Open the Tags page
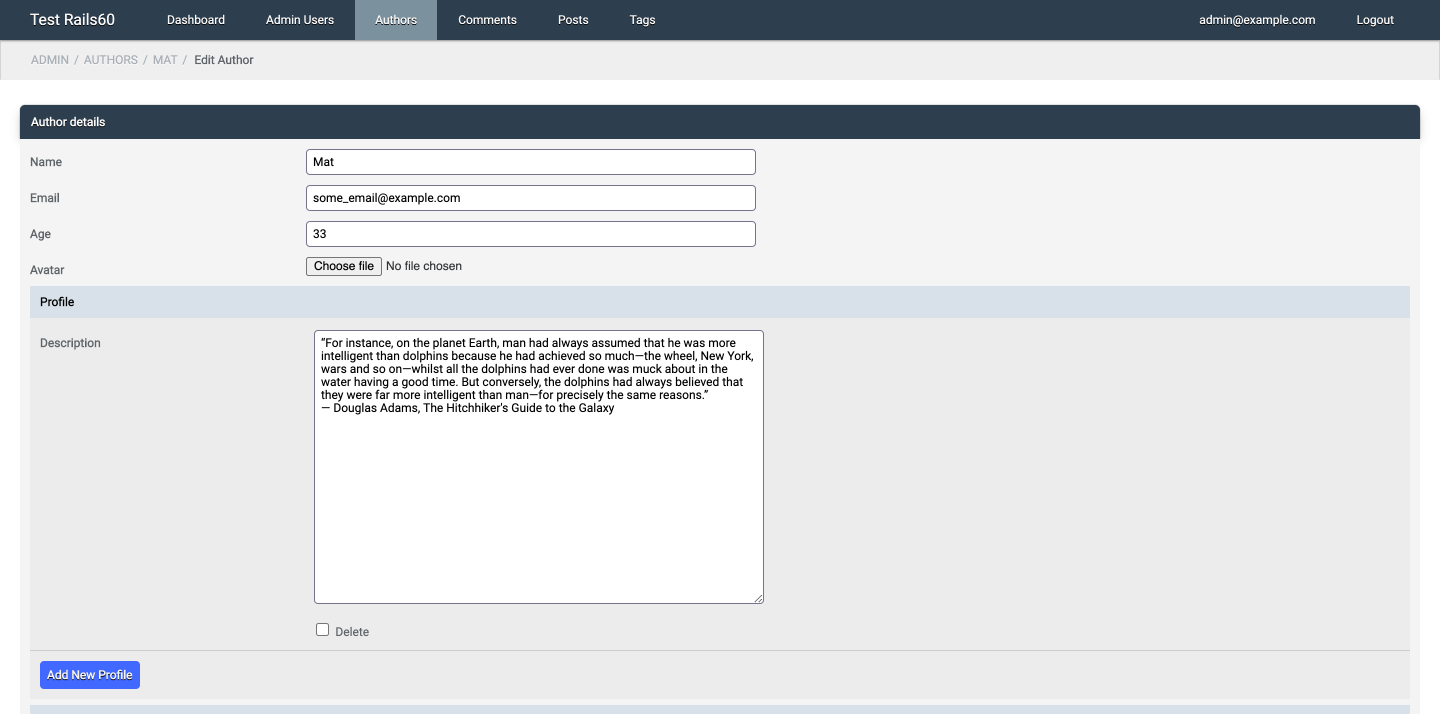The height and width of the screenshot is (714, 1440). [643, 20]
